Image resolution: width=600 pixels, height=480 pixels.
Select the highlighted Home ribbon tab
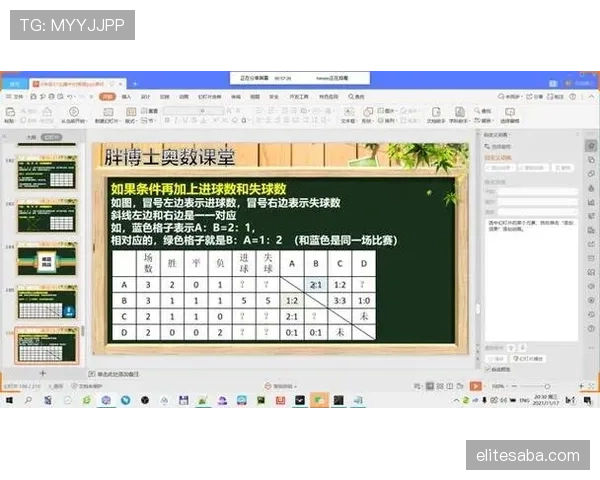click(107, 97)
